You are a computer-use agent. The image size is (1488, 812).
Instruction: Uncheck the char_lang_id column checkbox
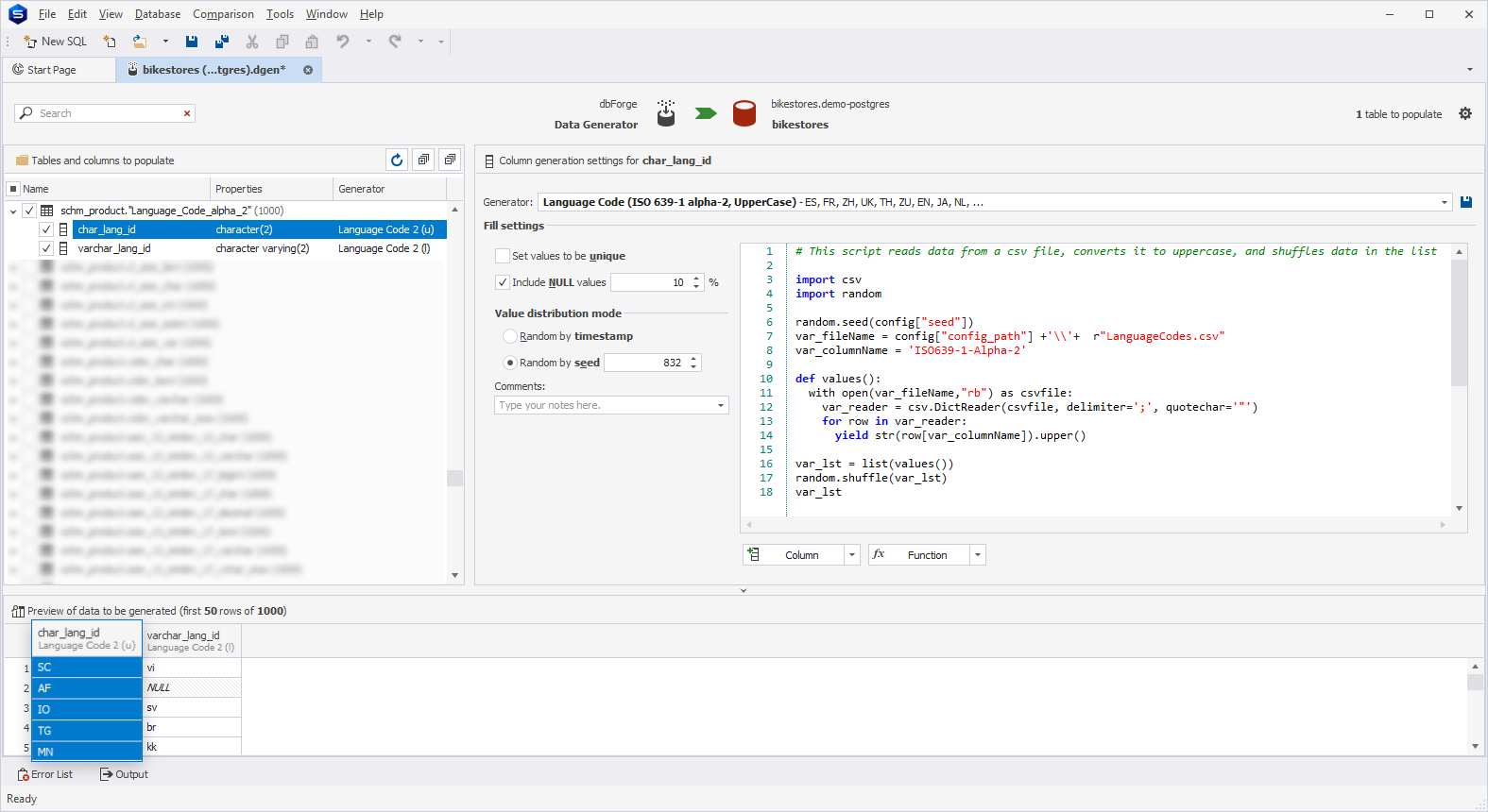(x=46, y=229)
